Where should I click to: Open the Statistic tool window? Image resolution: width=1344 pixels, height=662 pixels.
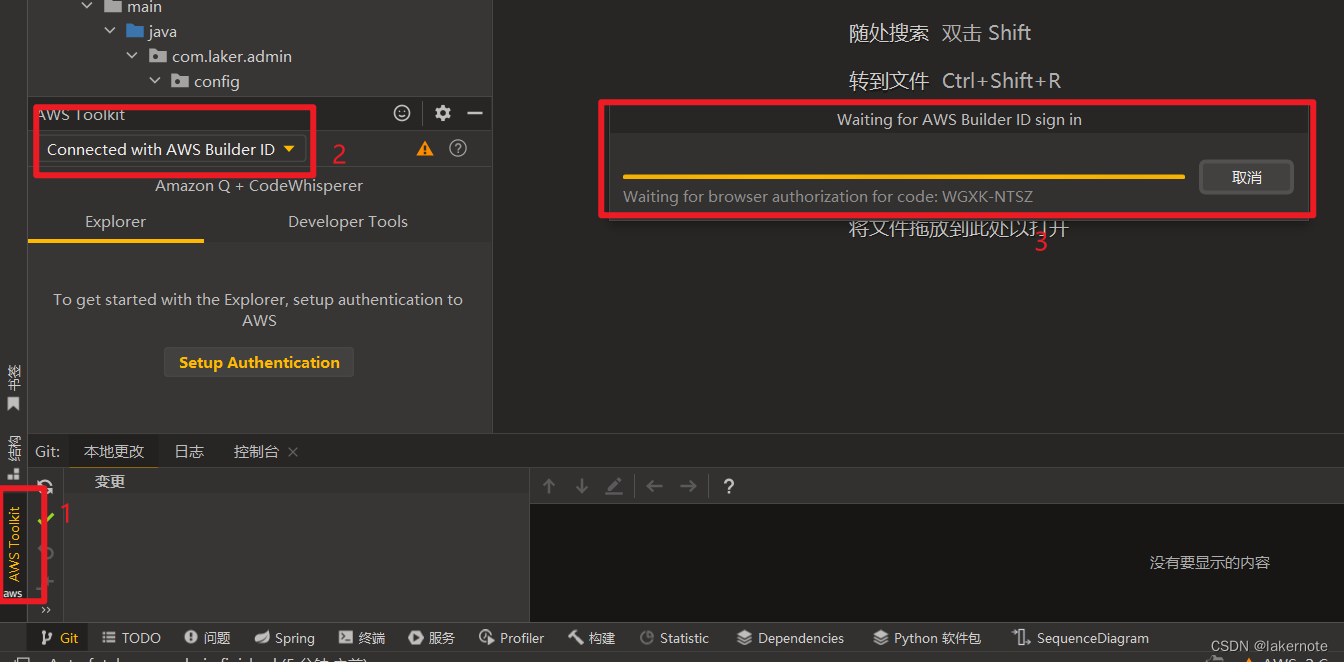(x=675, y=638)
